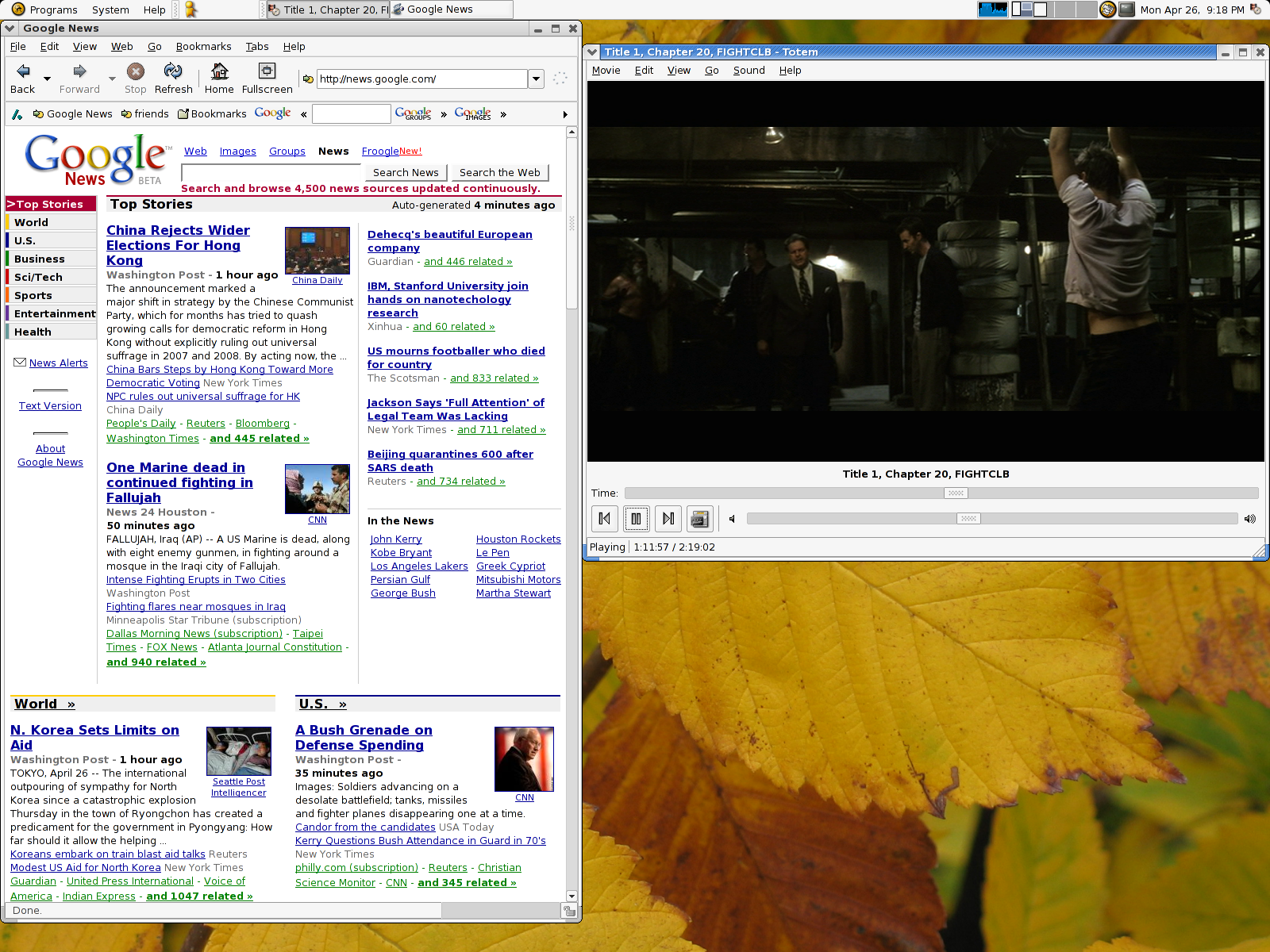Click the browser vertical scrollbar thumb
The image size is (1270, 952).
(x=571, y=225)
